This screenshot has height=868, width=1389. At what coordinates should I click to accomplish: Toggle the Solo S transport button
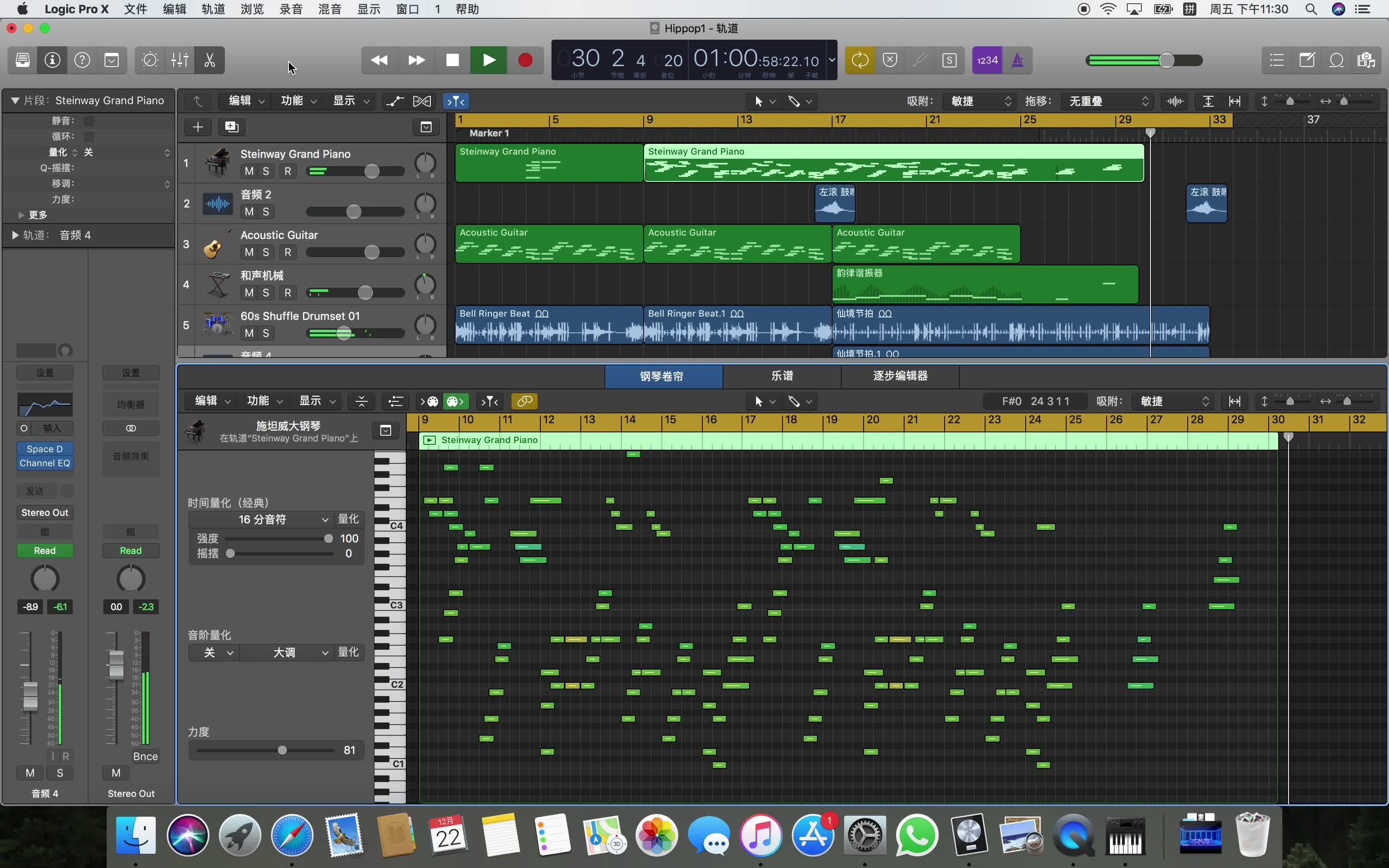click(x=949, y=60)
